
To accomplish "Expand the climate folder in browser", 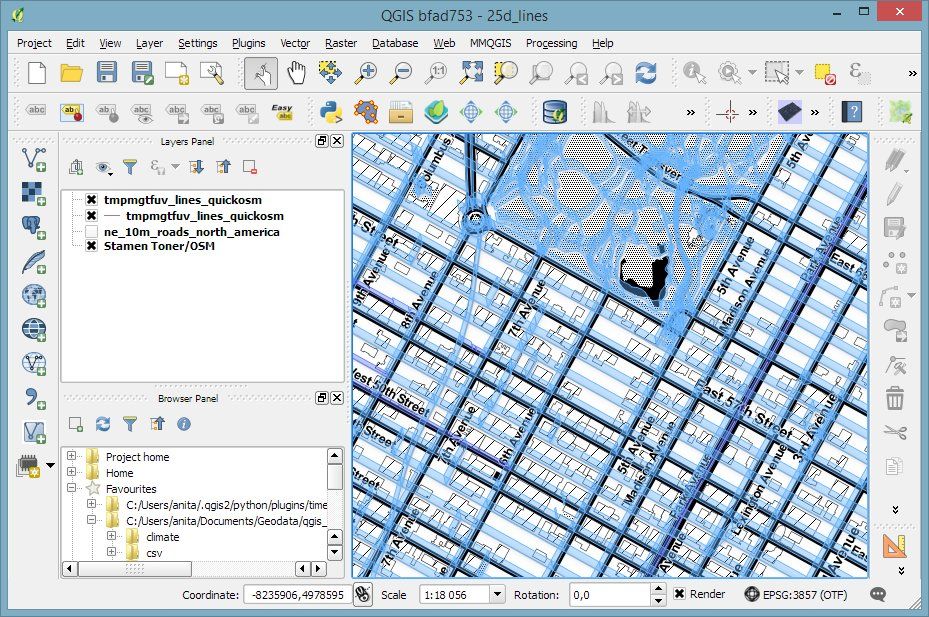I will click(x=112, y=537).
